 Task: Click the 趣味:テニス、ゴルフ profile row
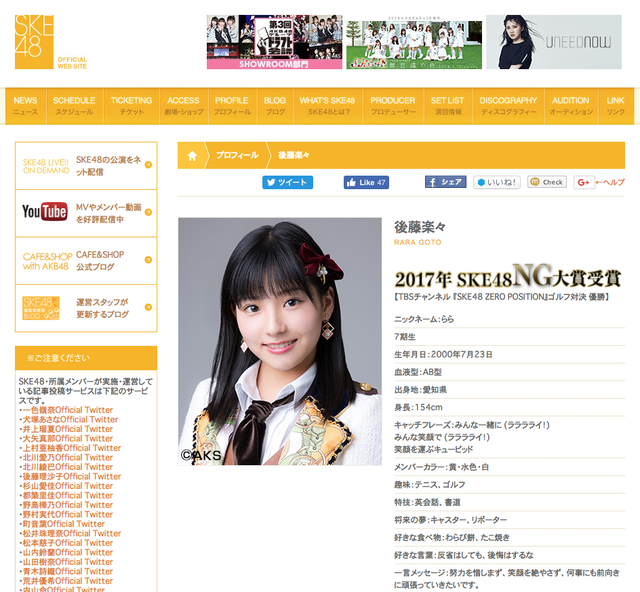(x=509, y=485)
